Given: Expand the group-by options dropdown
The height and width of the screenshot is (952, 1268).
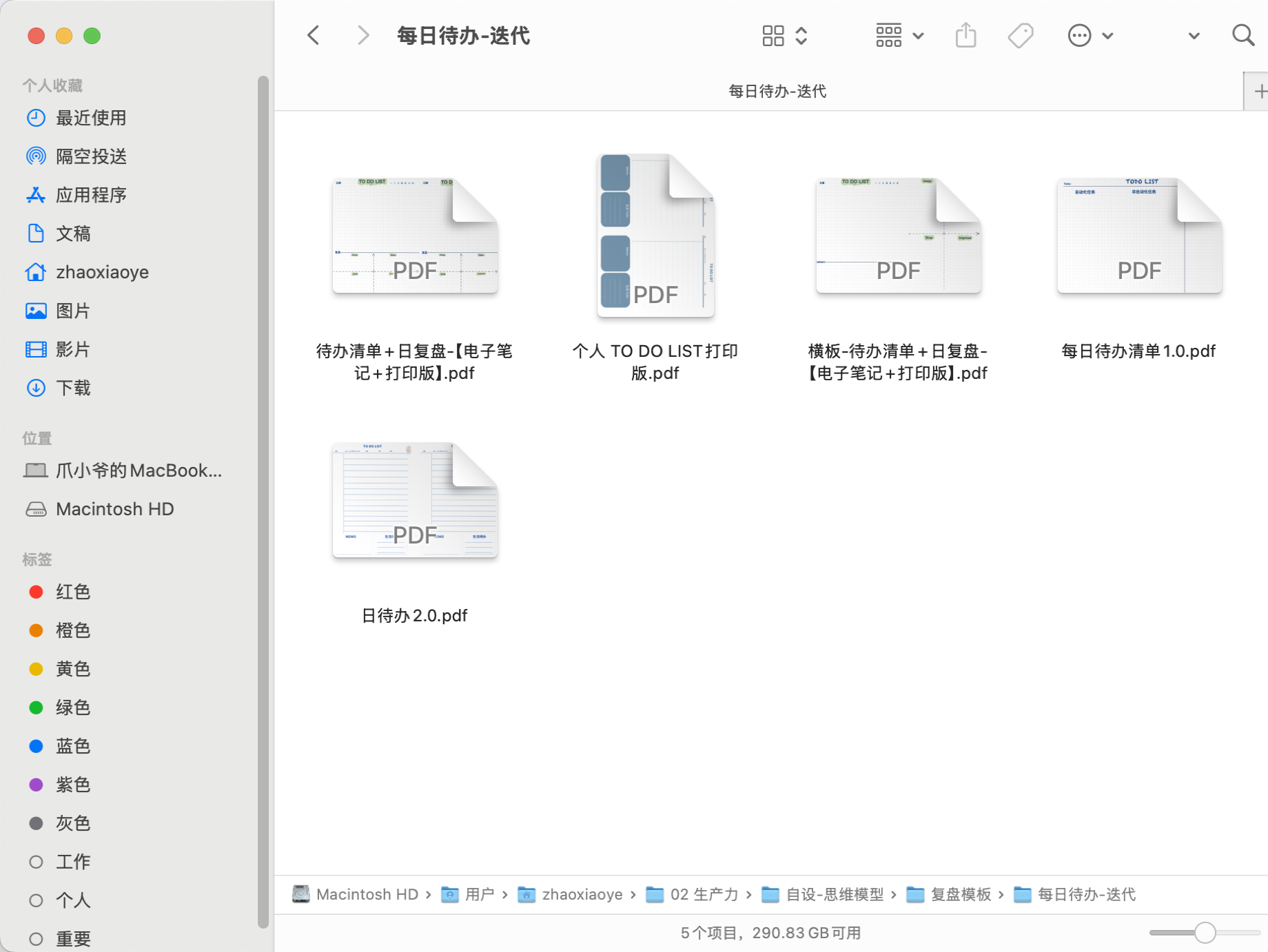Looking at the screenshot, I should 899,35.
